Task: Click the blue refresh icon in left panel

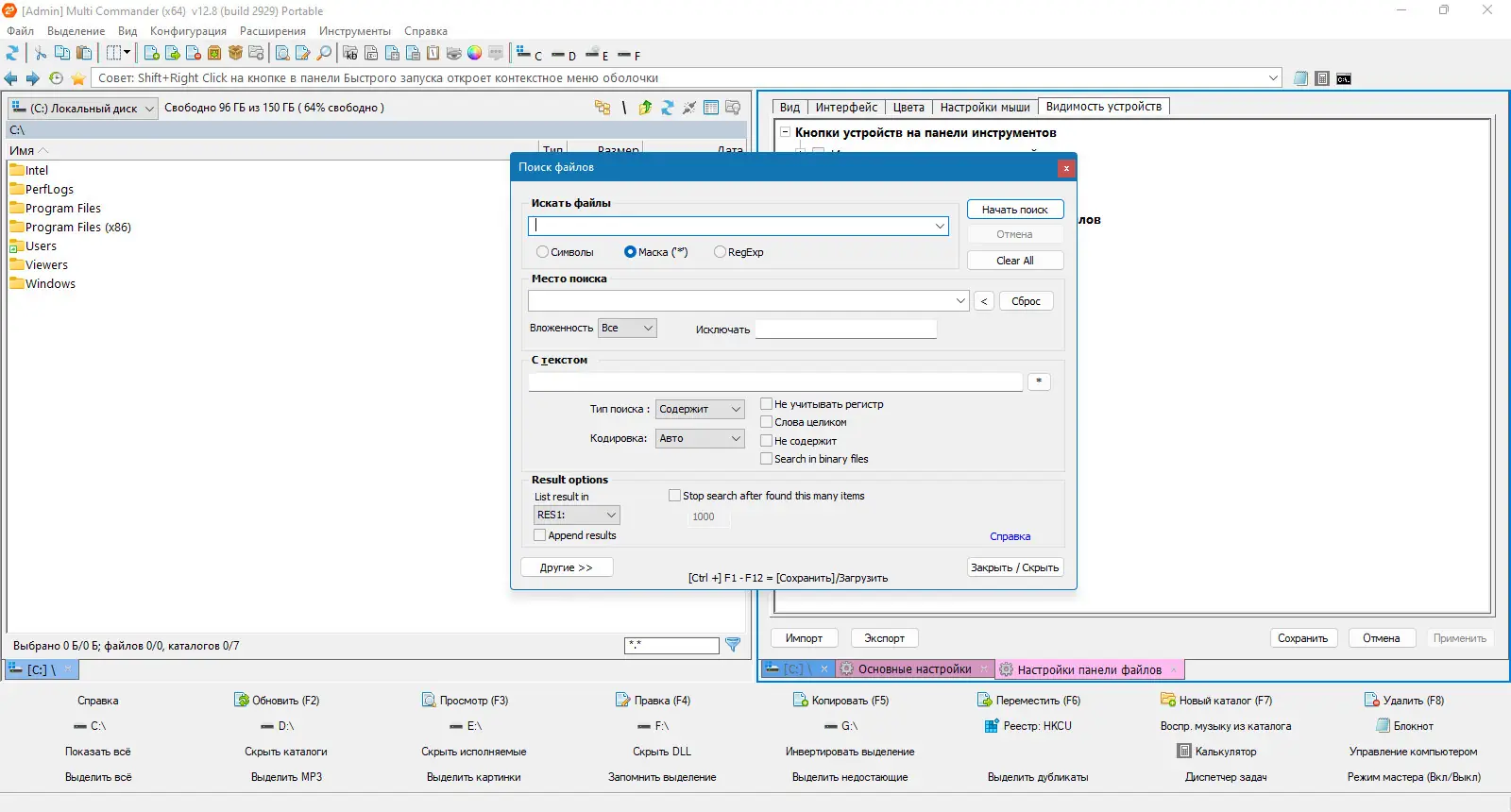Action: click(667, 108)
